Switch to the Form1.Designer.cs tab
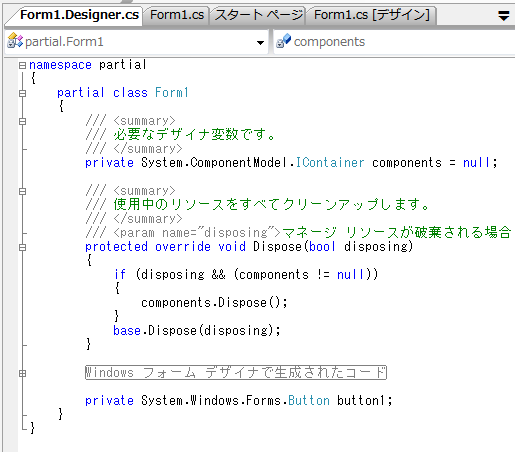515x452 pixels. [79, 15]
